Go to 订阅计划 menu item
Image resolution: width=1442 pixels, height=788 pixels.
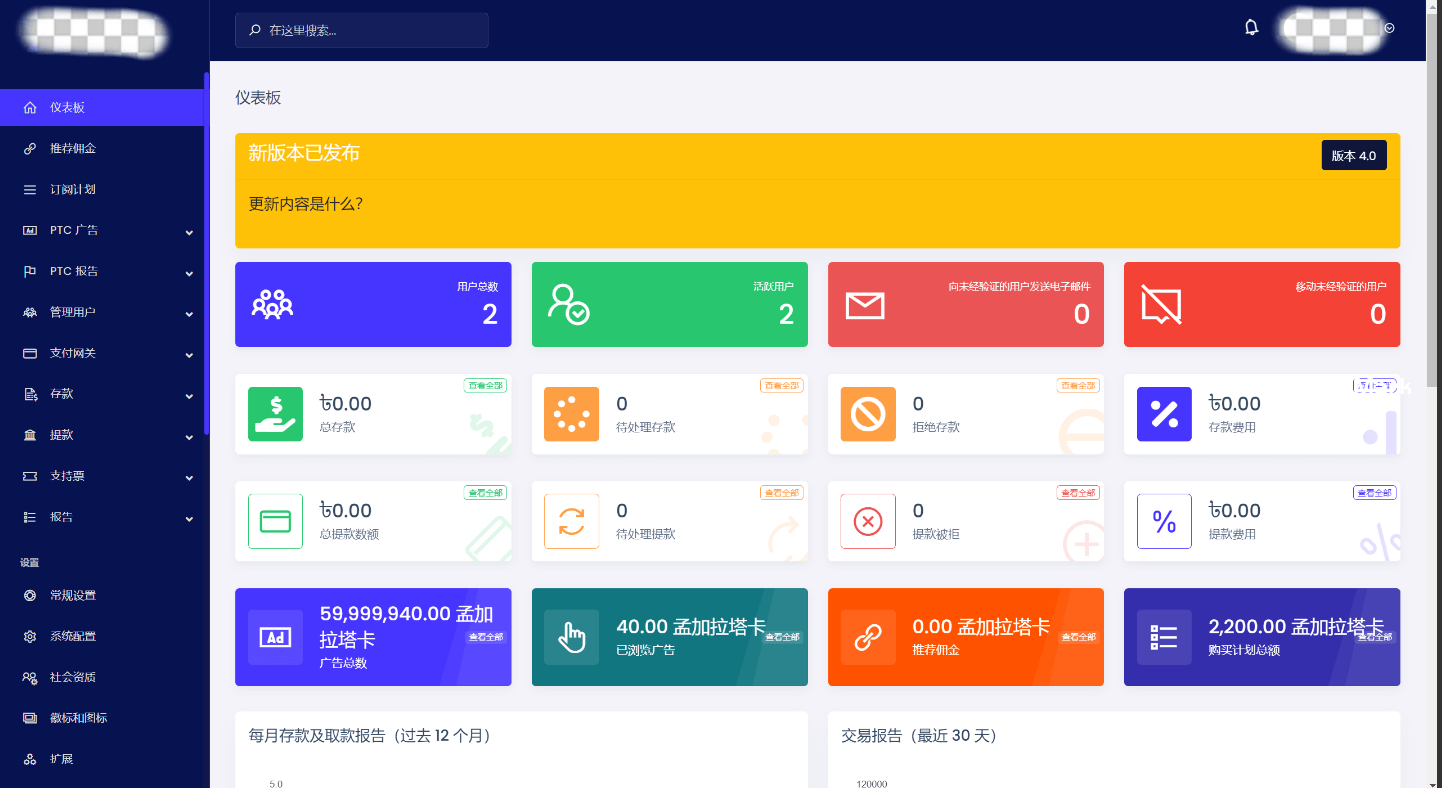pos(73,190)
